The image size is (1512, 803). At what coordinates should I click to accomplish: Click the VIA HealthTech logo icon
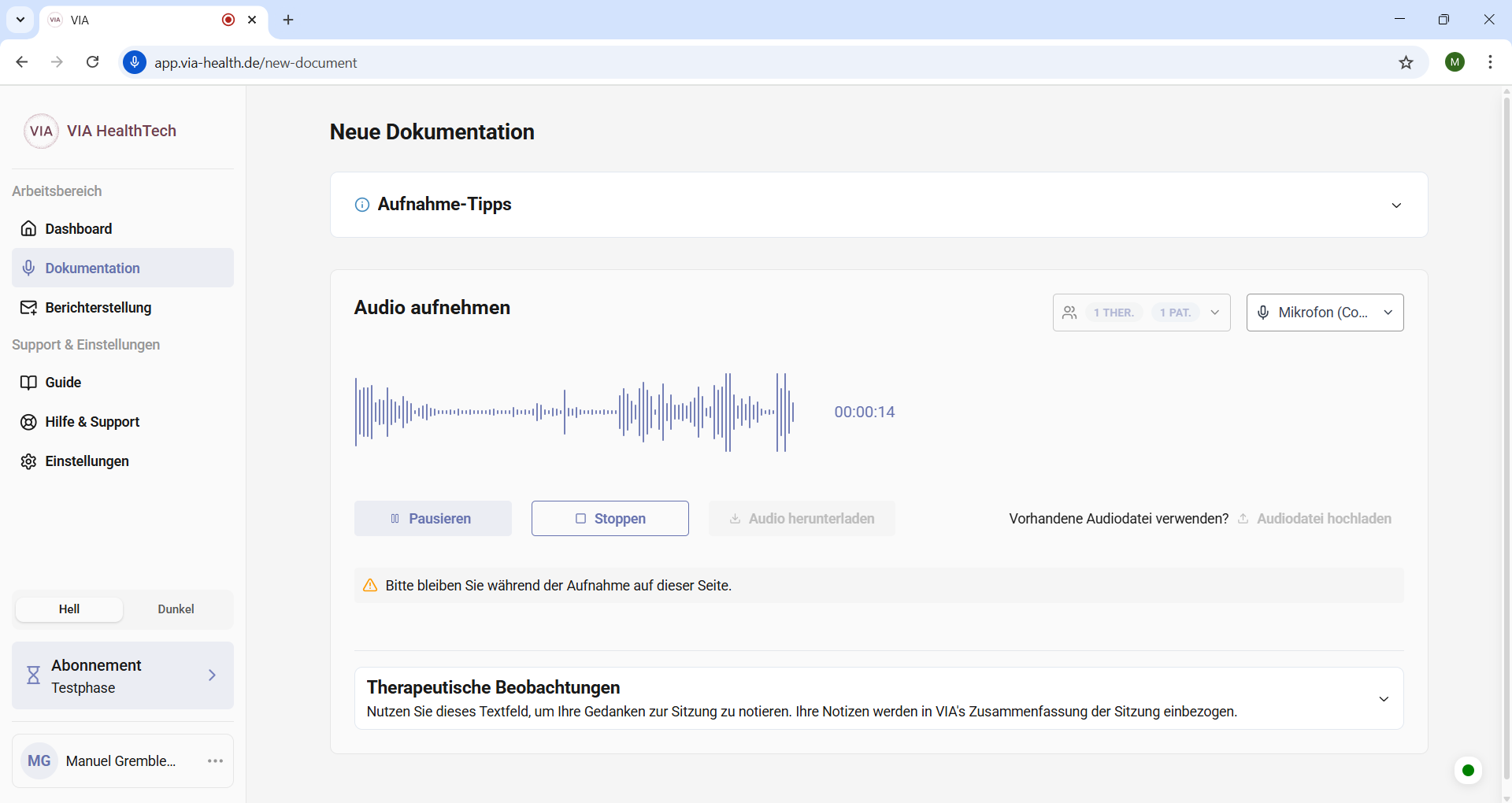pos(41,131)
